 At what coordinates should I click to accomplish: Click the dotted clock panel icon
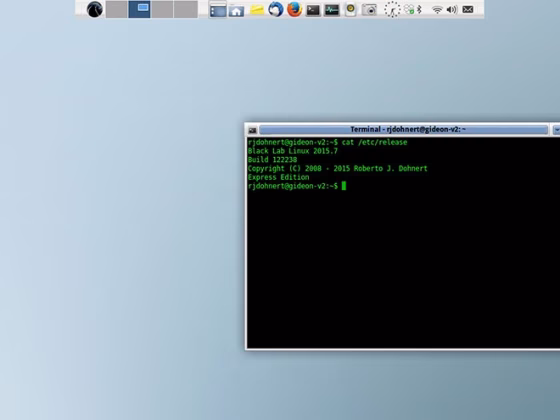coord(392,10)
